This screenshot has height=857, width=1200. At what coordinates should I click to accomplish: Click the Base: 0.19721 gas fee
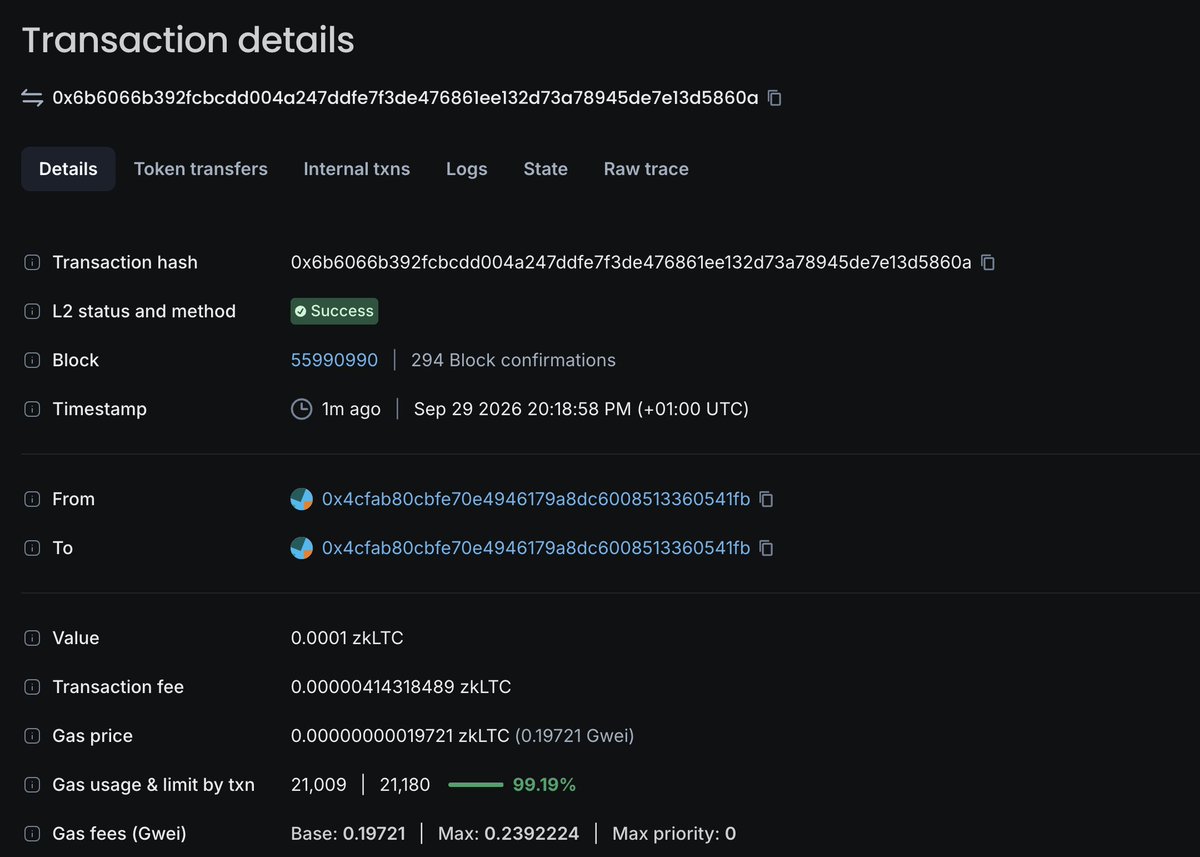tap(348, 834)
